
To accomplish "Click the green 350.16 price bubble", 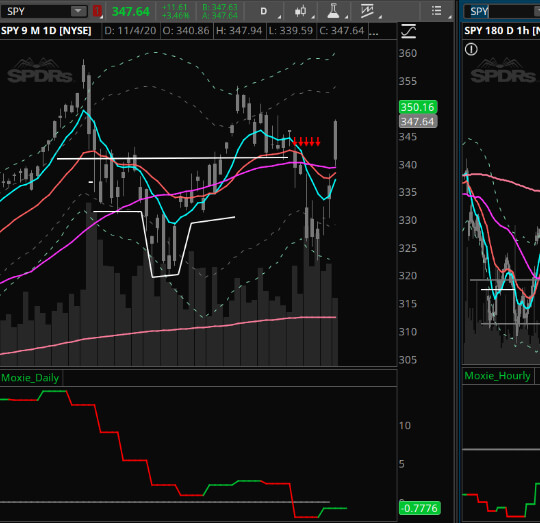I will [x=418, y=107].
